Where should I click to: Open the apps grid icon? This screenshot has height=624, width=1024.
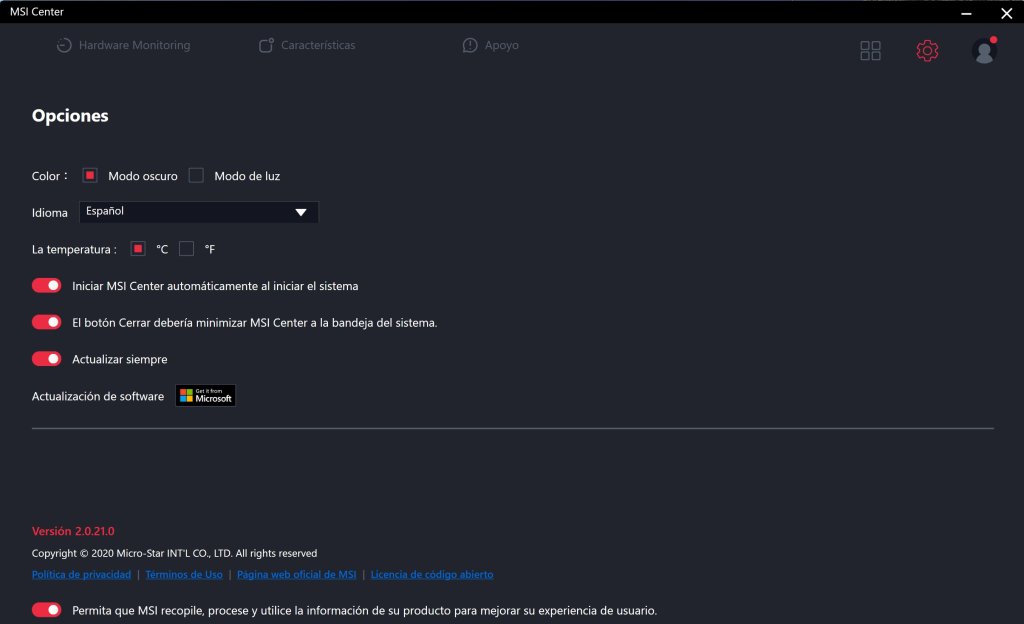[870, 50]
